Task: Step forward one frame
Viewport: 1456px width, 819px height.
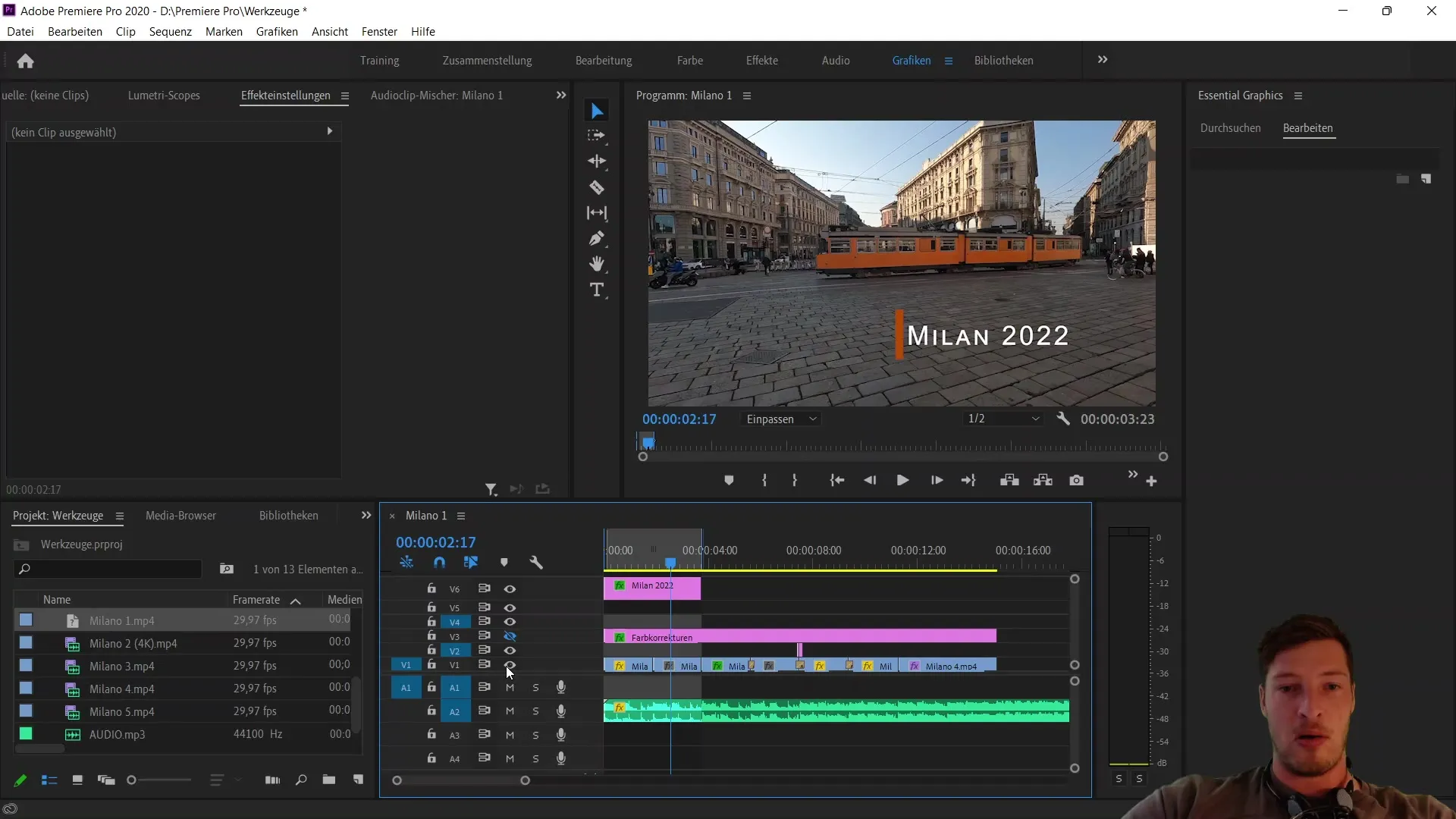Action: 937,481
